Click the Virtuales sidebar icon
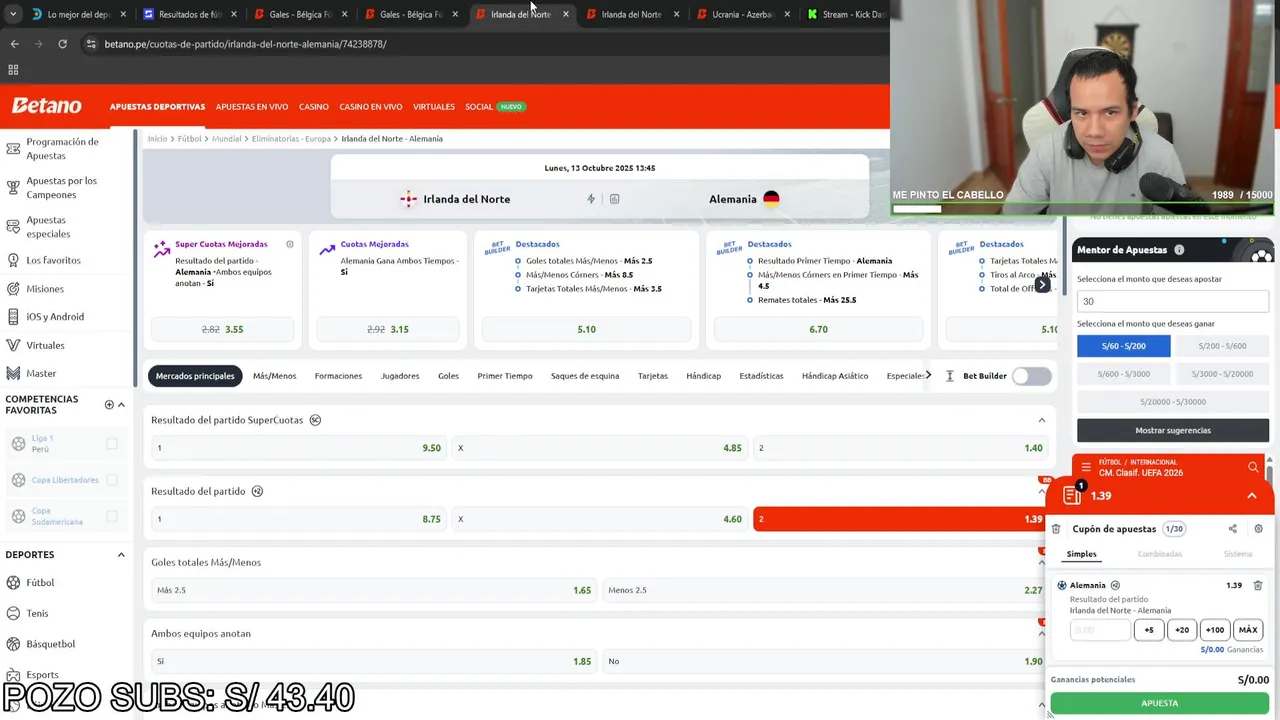The height and width of the screenshot is (720, 1280). coord(13,345)
